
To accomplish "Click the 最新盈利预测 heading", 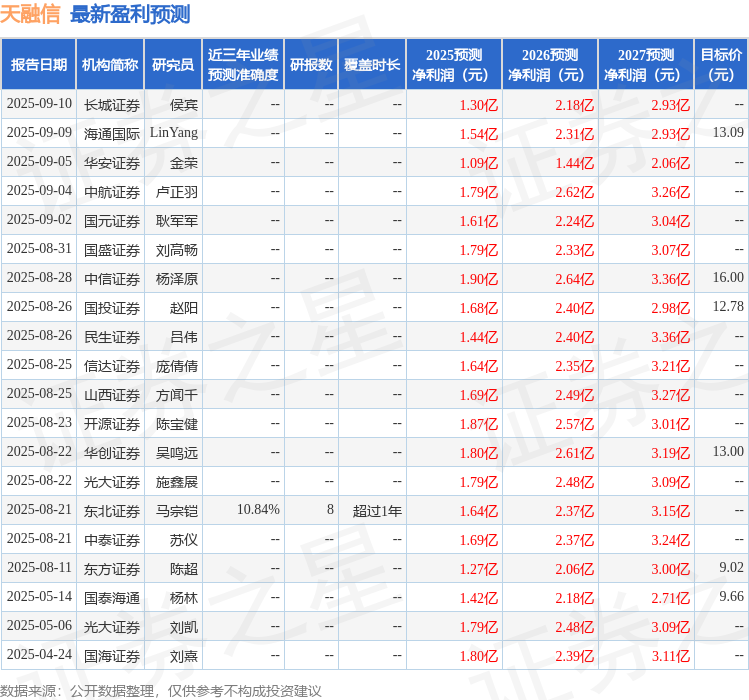I will click(130, 14).
